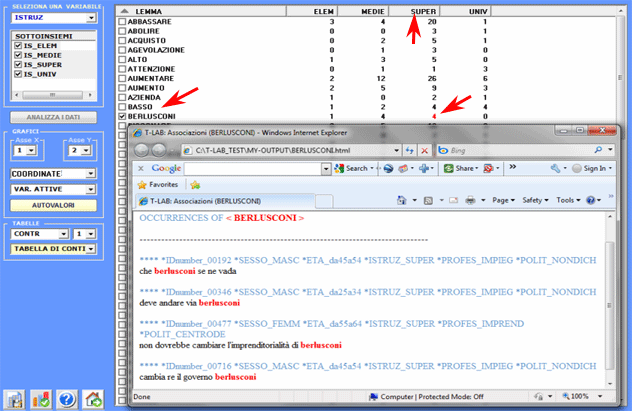
Task: Uncheck the IS_SUPER subset checkbox
Action: click(18, 64)
